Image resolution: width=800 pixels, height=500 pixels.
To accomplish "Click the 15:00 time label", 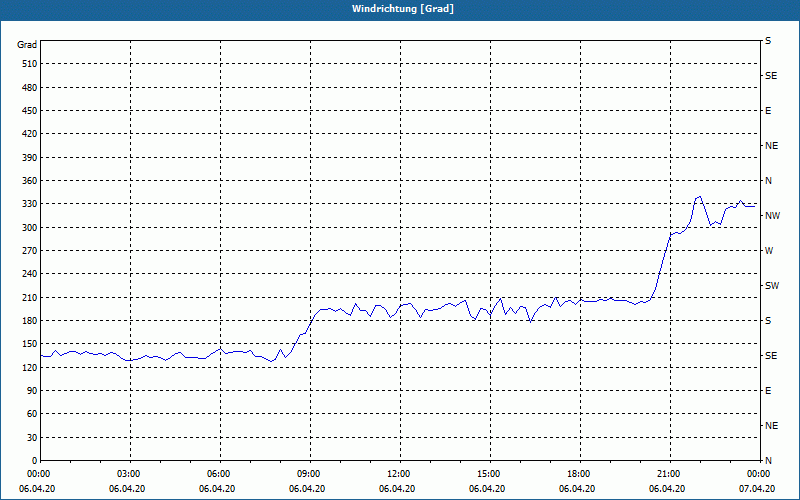I will 490,474.
